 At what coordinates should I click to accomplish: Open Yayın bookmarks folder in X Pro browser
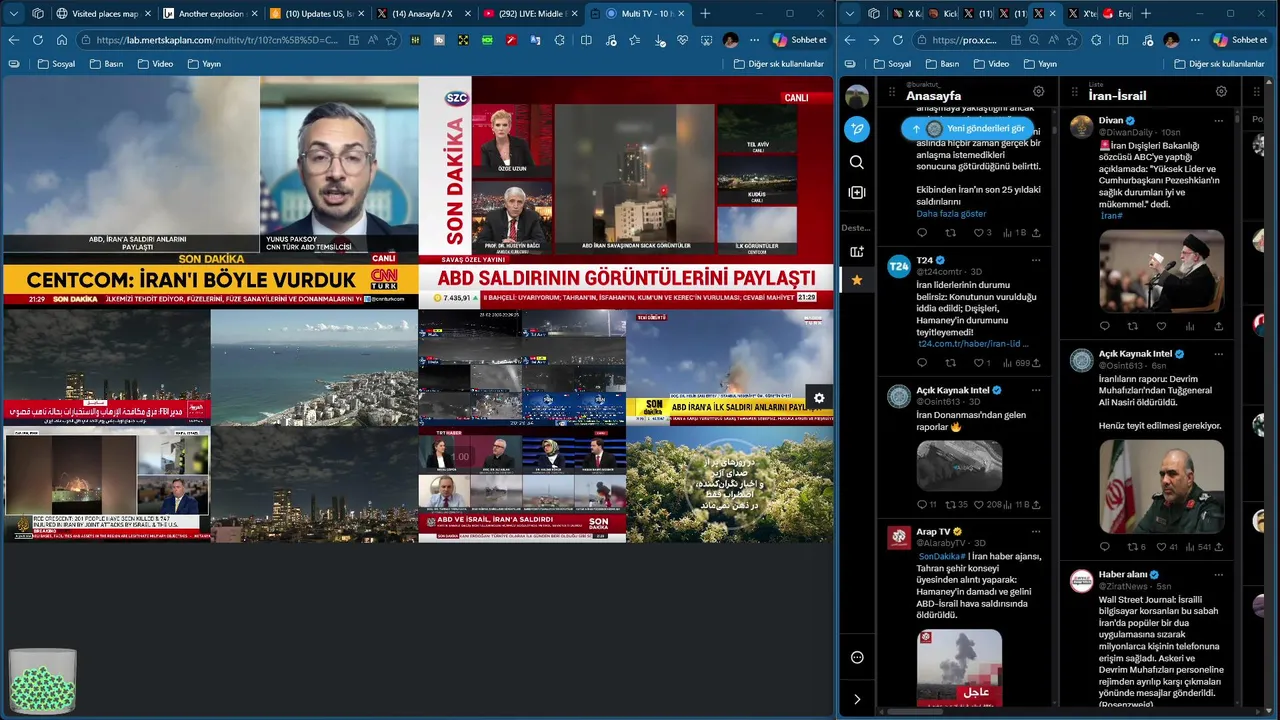tap(1040, 64)
